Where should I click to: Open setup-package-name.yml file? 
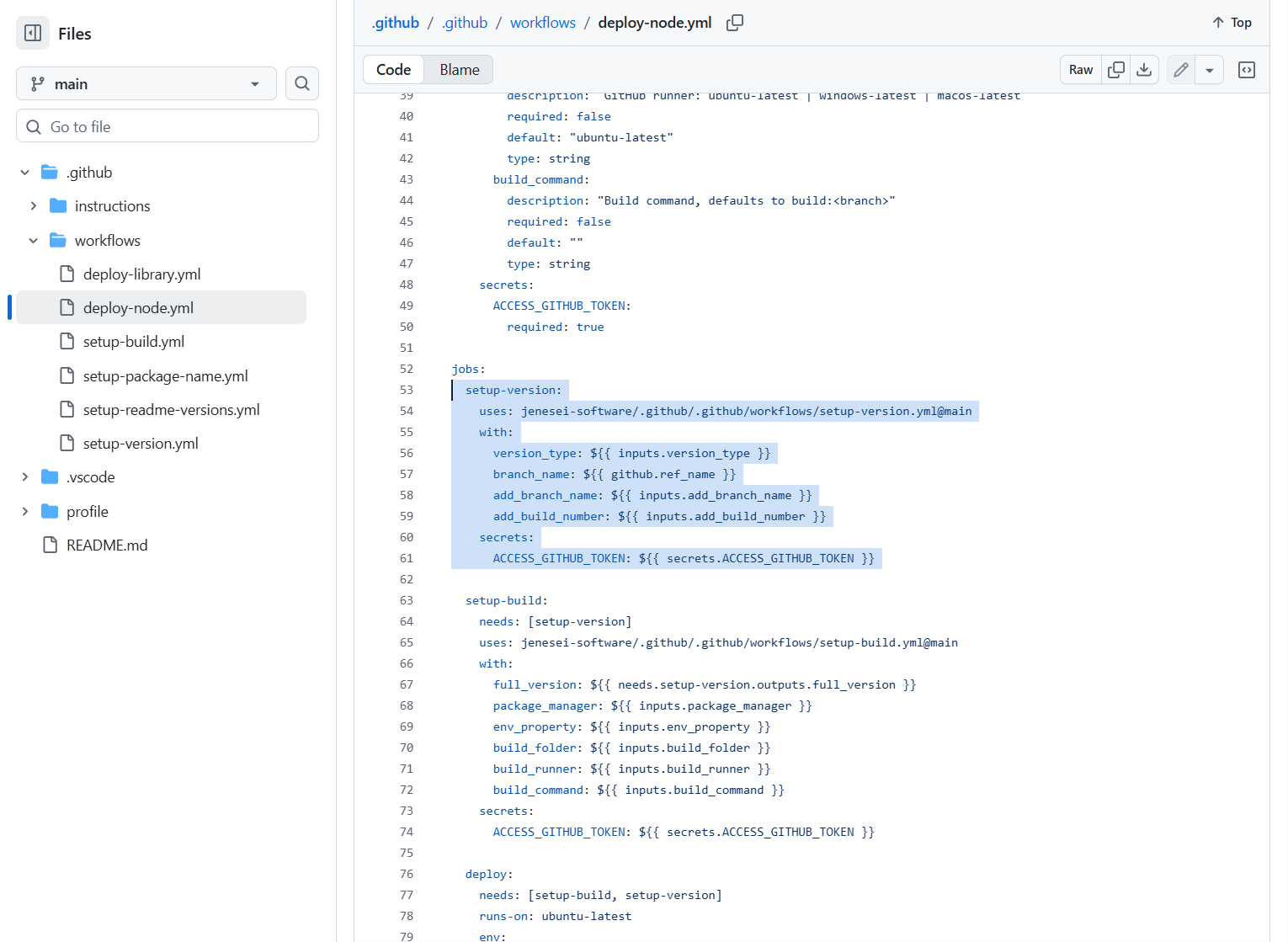coord(165,376)
